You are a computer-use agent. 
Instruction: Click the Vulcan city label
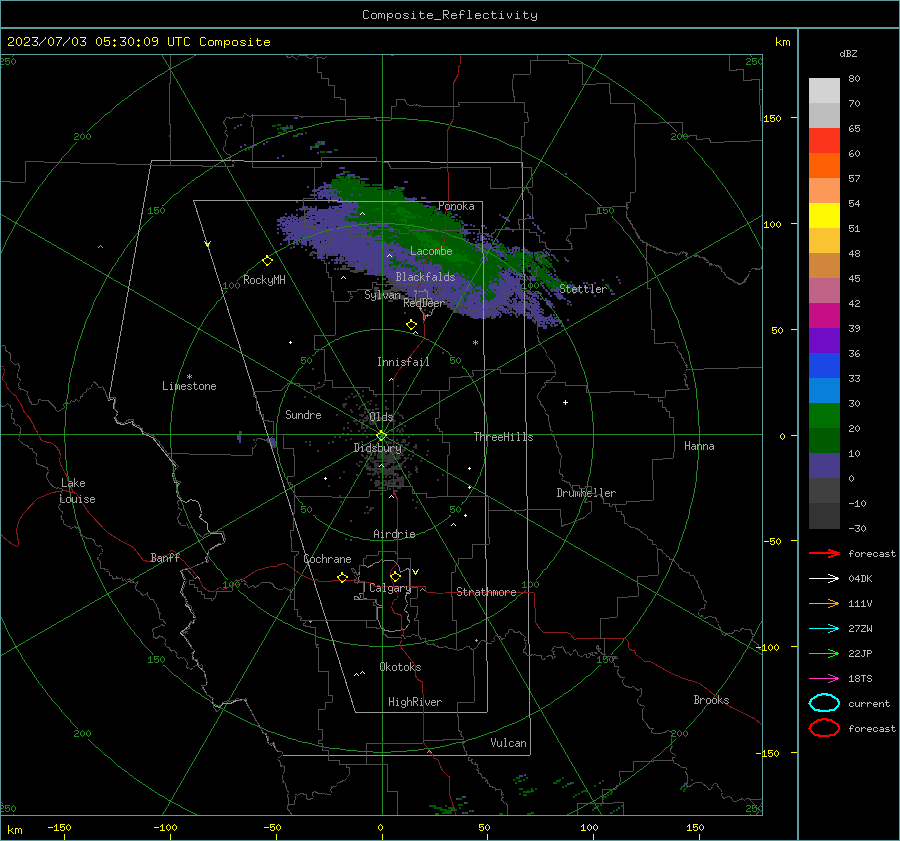(509, 743)
